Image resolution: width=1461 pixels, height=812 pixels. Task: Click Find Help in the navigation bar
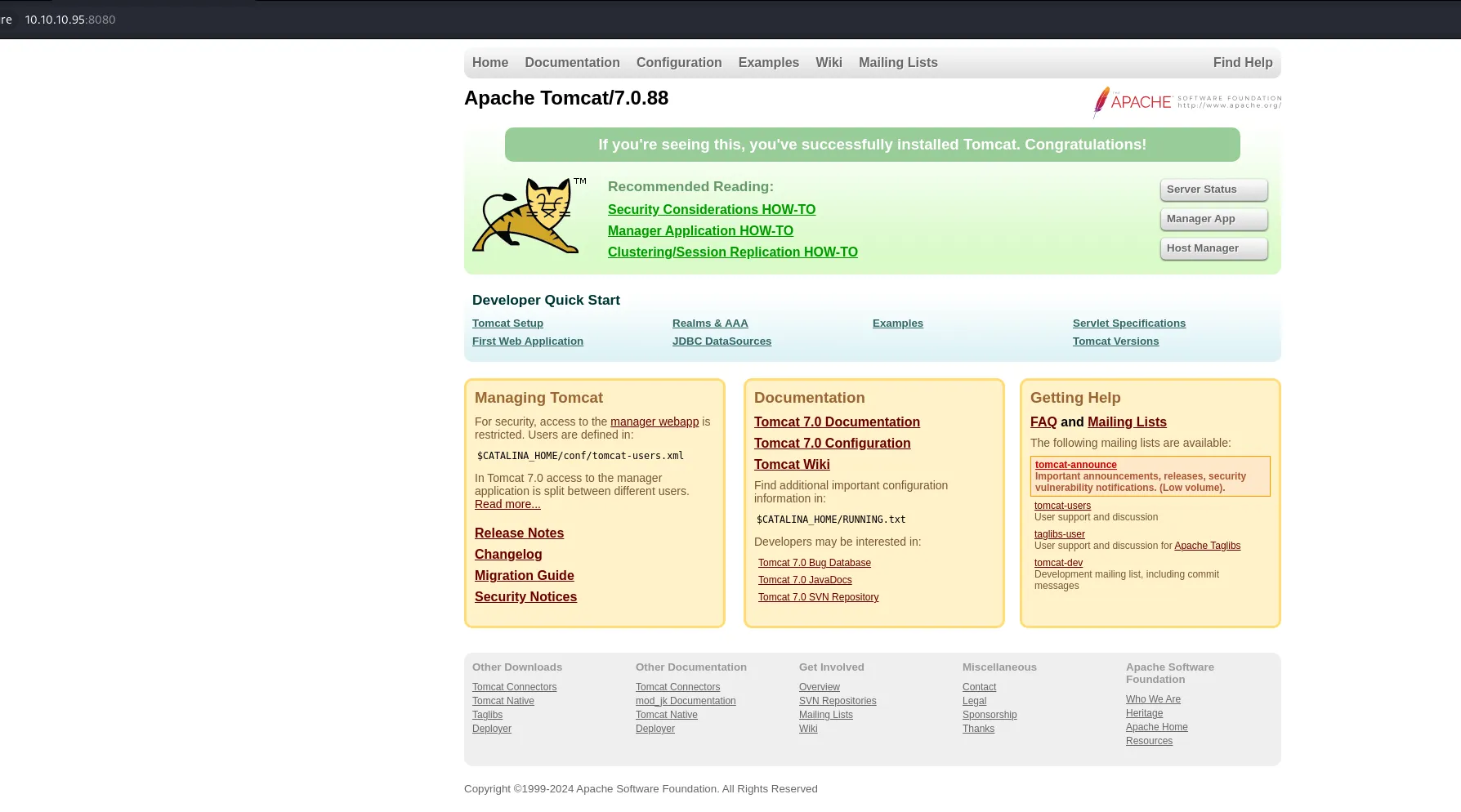pyautogui.click(x=1243, y=63)
